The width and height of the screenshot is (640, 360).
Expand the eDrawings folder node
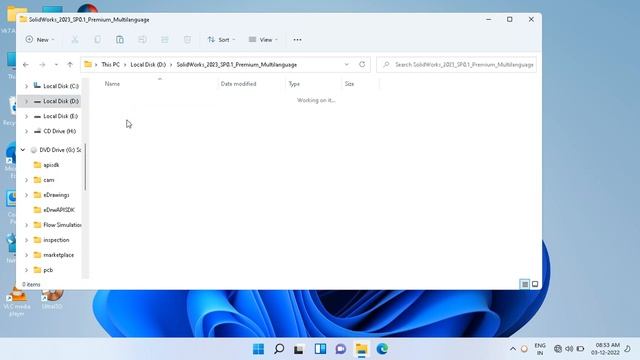(x=27, y=195)
